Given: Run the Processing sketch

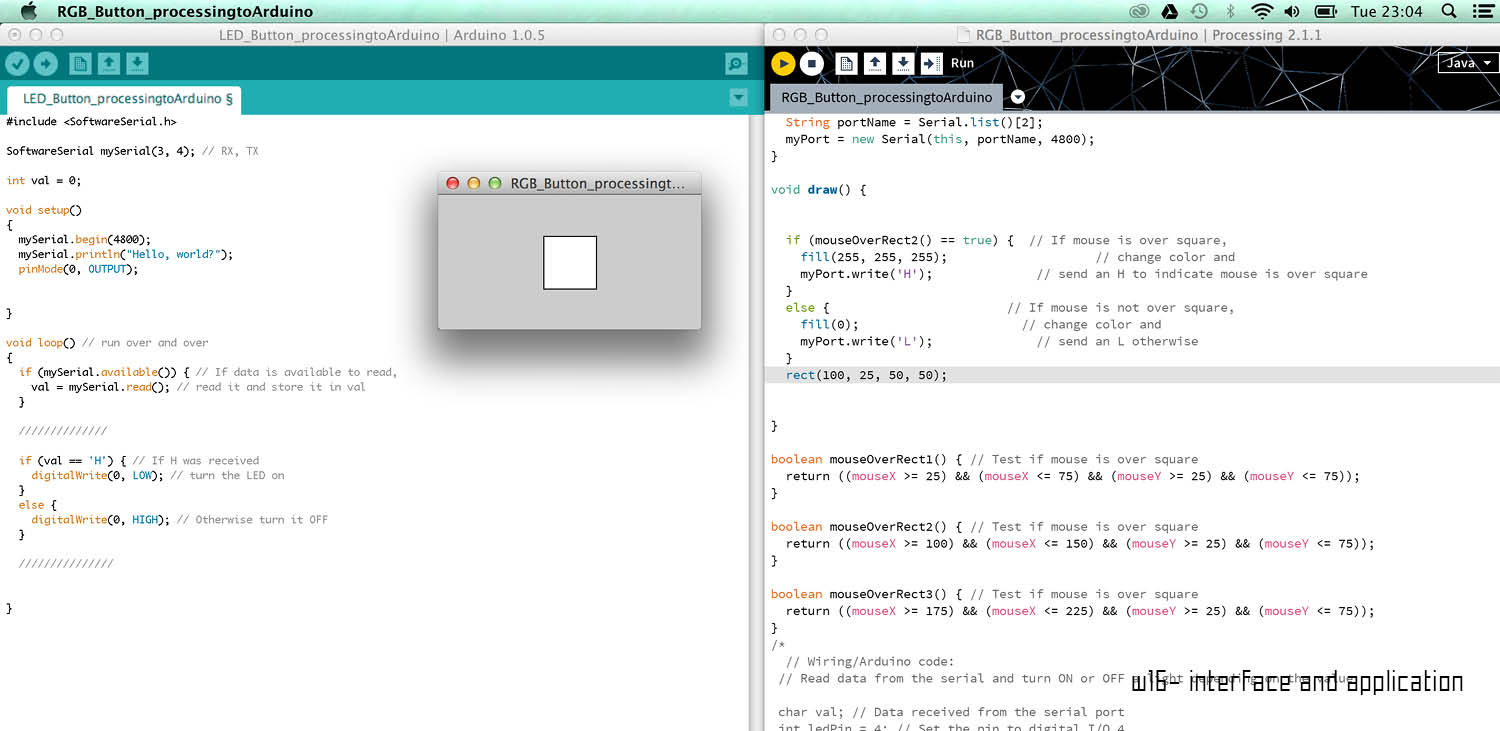Looking at the screenshot, I should coord(783,63).
